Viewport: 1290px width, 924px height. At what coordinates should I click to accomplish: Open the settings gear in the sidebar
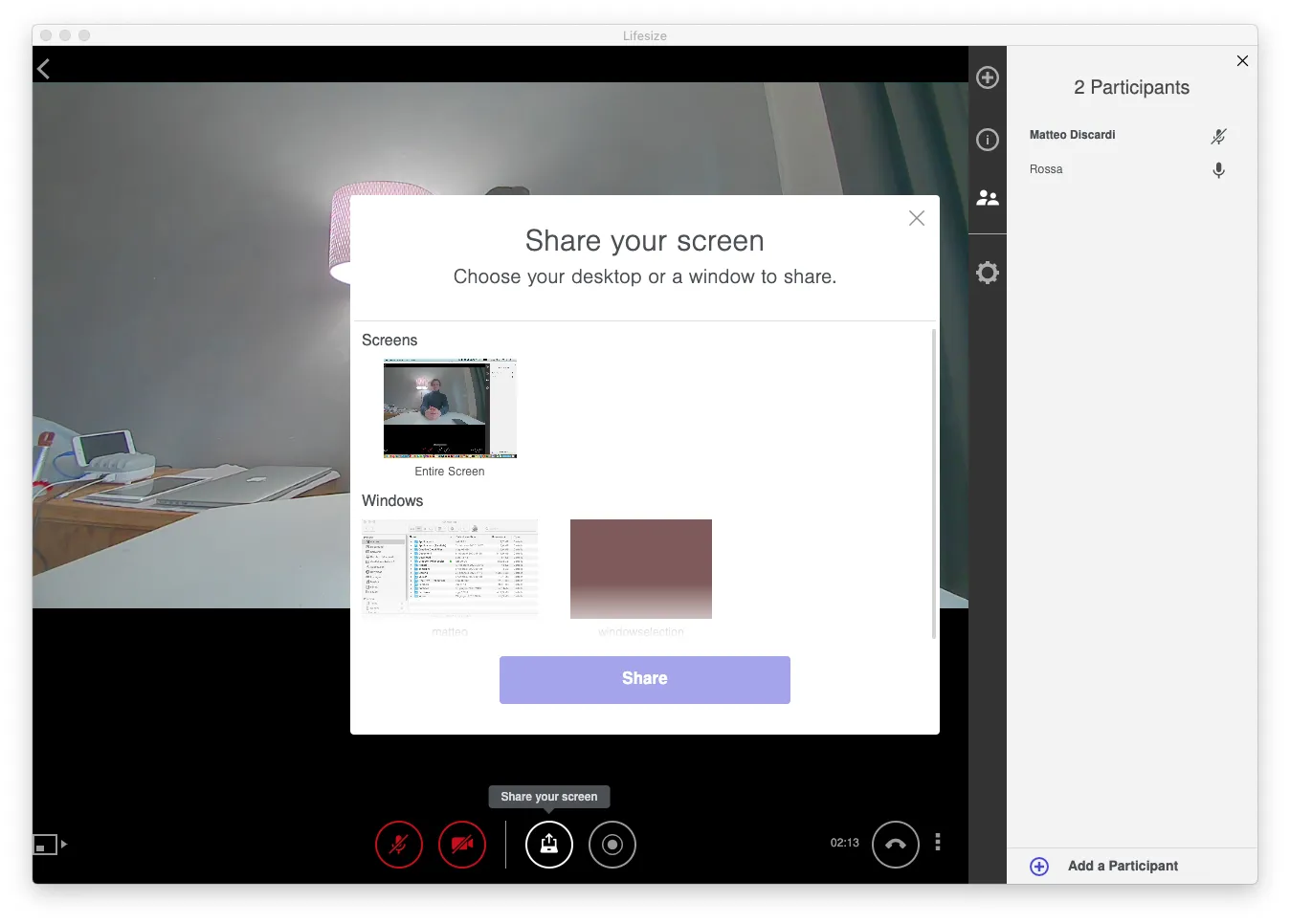coord(988,273)
